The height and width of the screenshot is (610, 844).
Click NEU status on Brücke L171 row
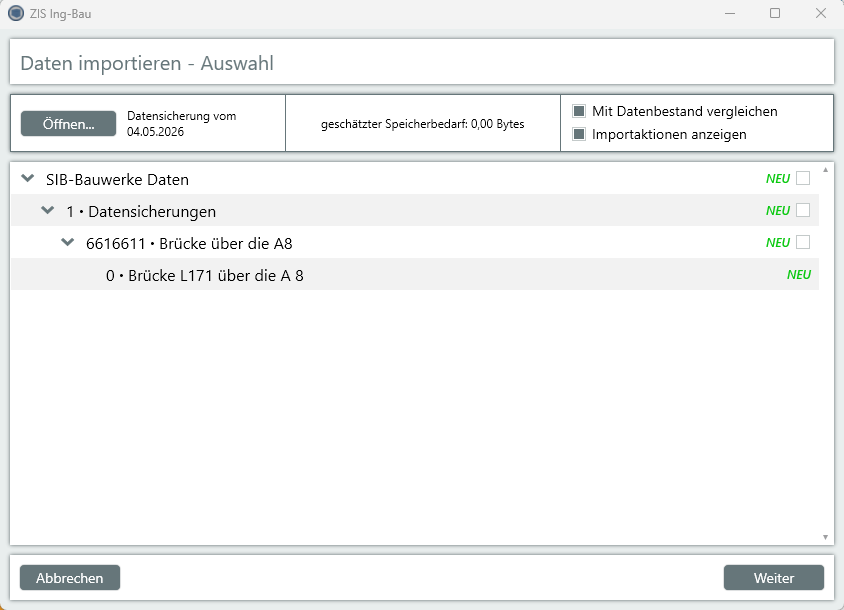click(799, 275)
